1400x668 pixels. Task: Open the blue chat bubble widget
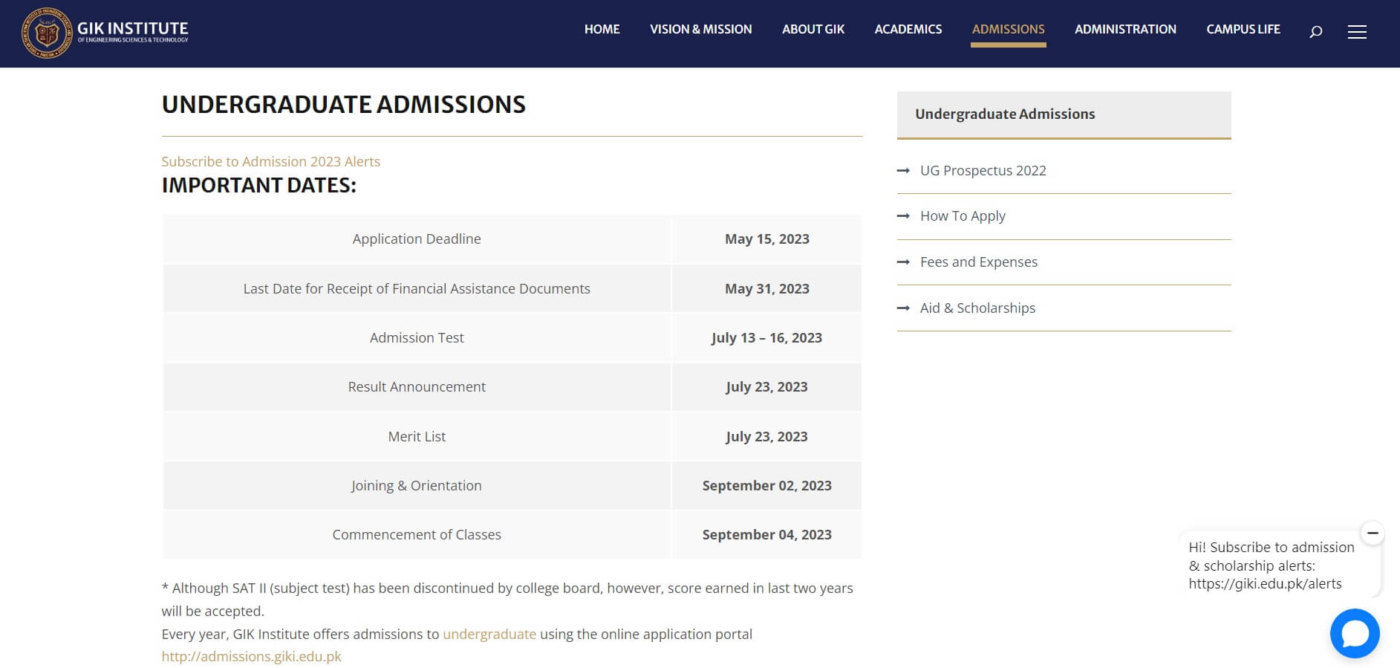coord(1355,632)
